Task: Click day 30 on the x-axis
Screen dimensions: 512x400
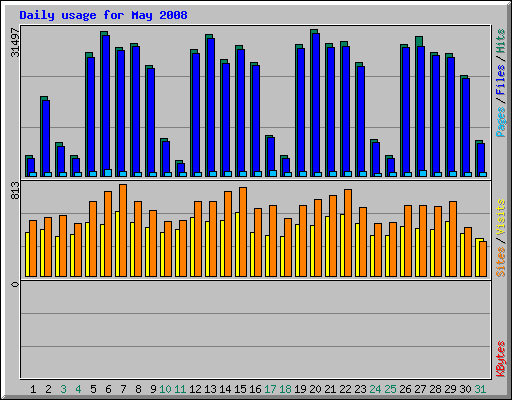Action: point(465,389)
